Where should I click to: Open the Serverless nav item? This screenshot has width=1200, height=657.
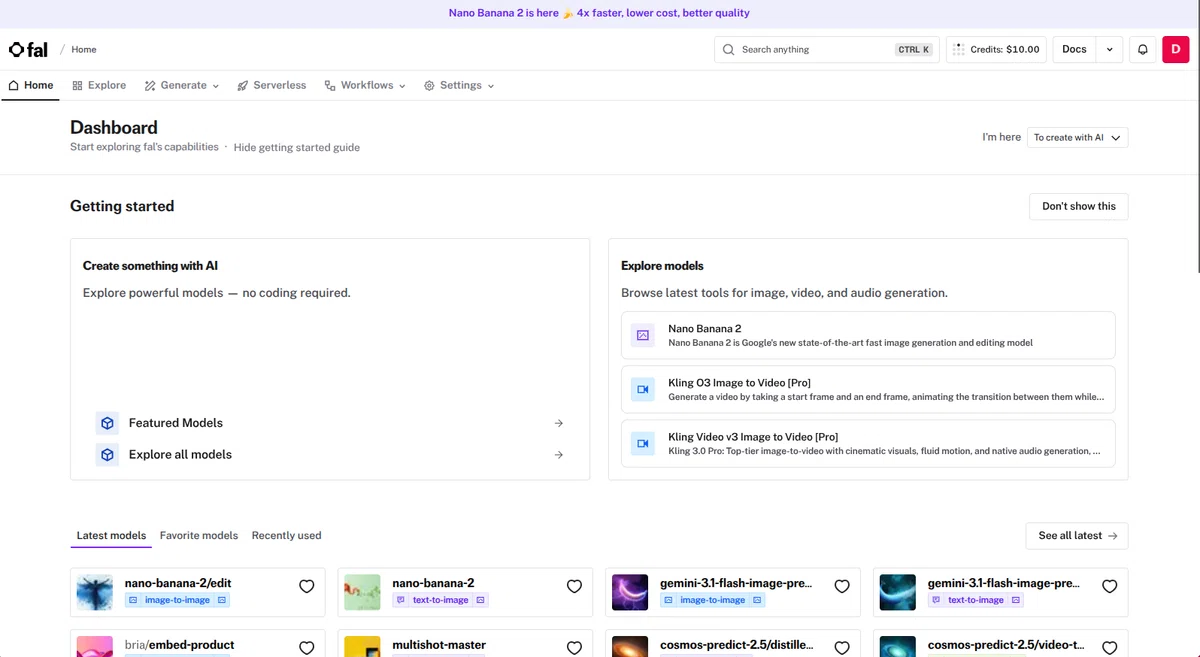click(272, 86)
